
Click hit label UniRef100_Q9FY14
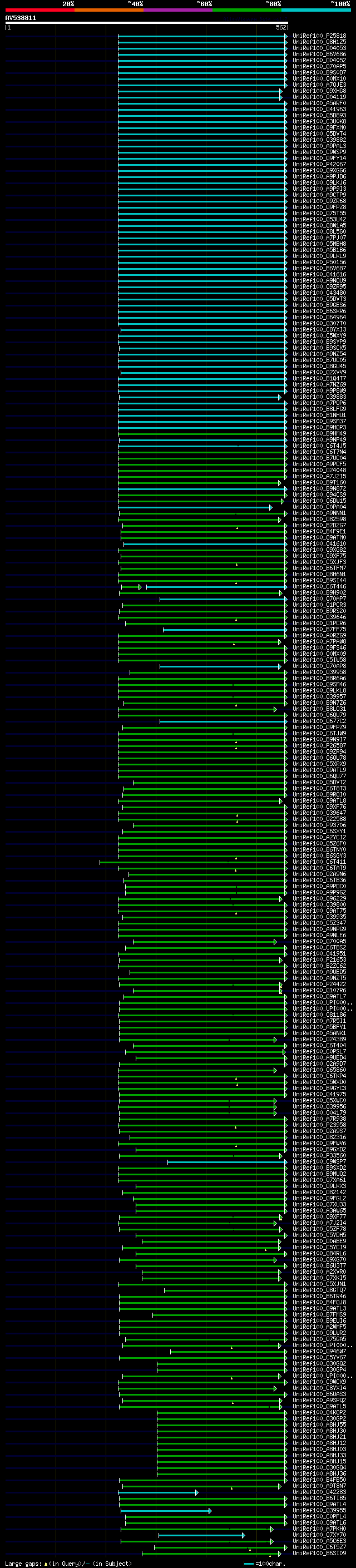pos(319,159)
